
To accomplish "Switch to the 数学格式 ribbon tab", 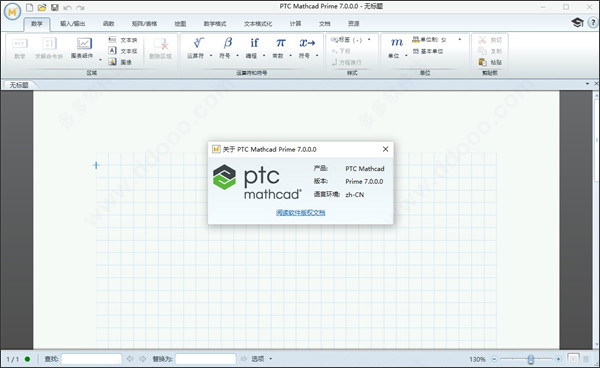I will tap(215, 24).
